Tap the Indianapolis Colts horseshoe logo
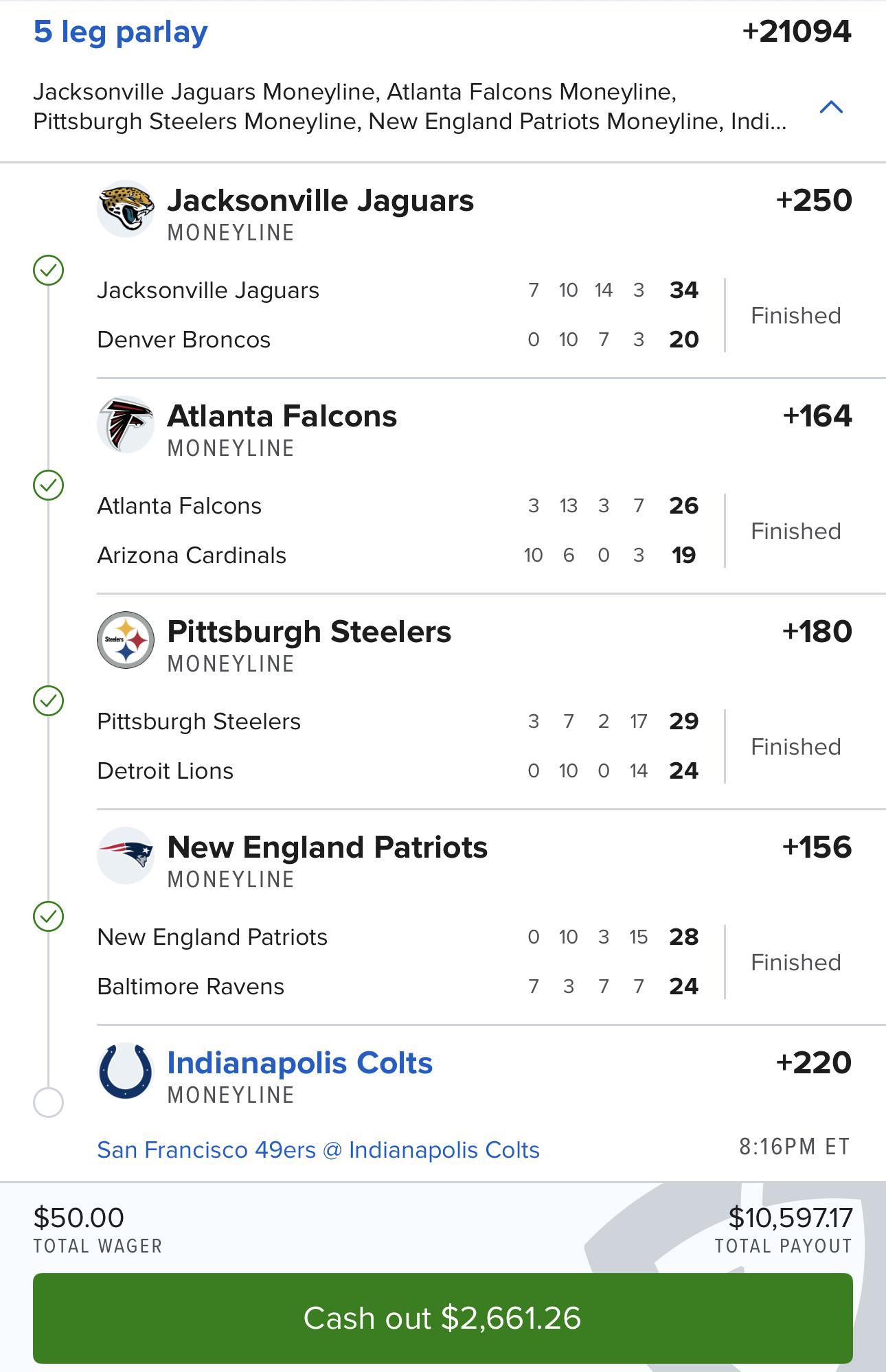886x1372 pixels. coord(126,1071)
